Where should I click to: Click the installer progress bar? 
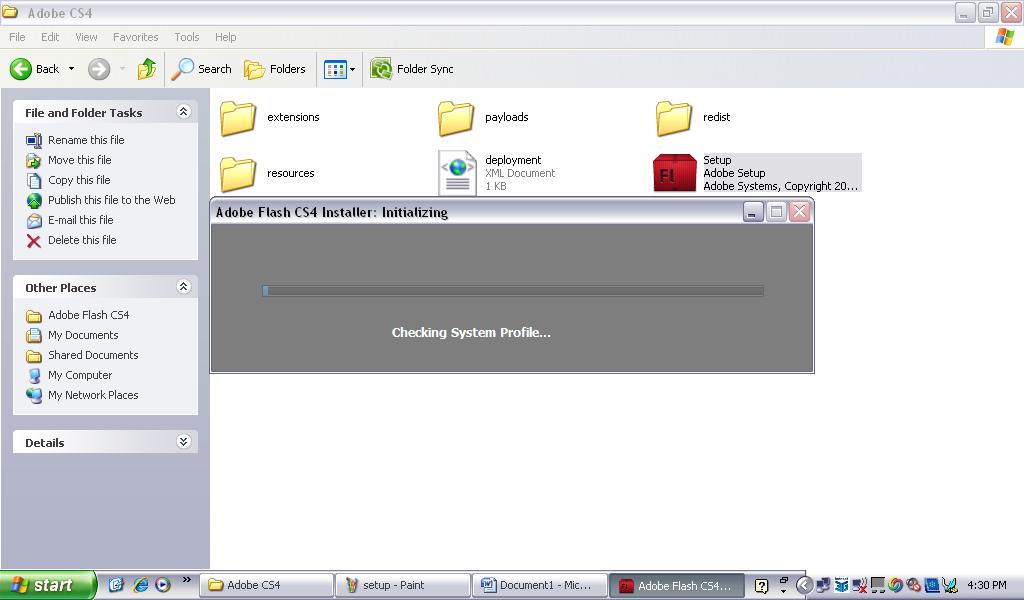(x=512, y=290)
